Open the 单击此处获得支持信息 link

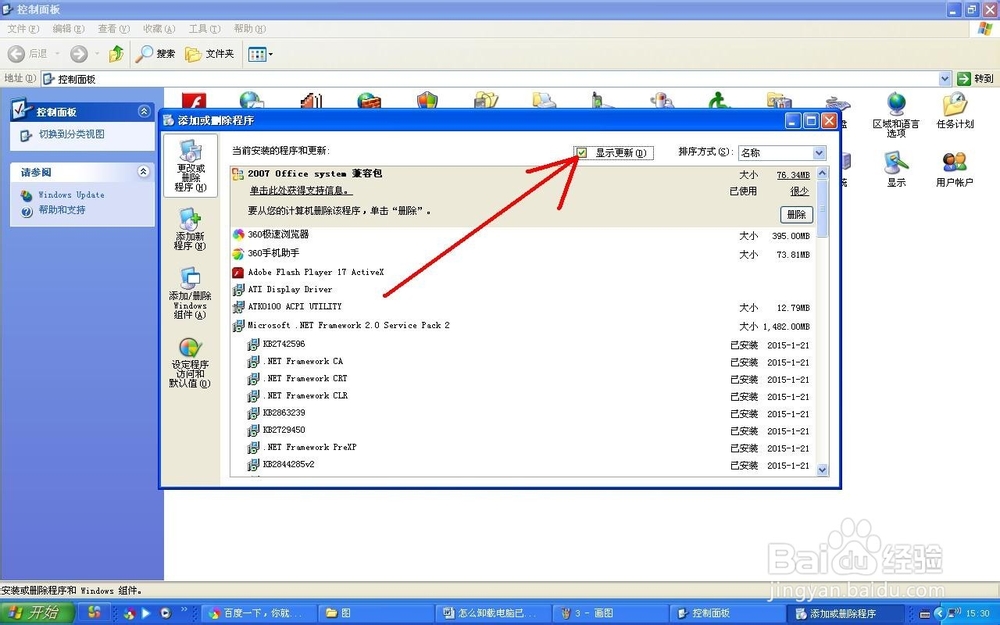tap(300, 191)
